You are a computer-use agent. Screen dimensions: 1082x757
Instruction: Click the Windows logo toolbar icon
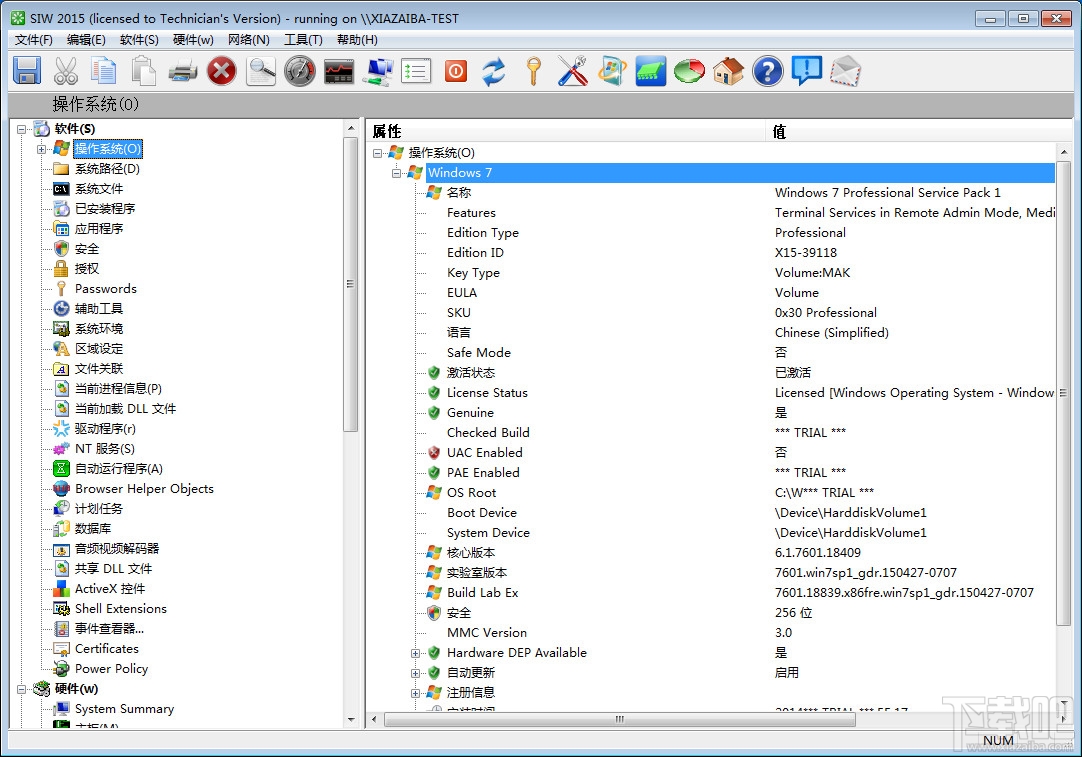(612, 71)
